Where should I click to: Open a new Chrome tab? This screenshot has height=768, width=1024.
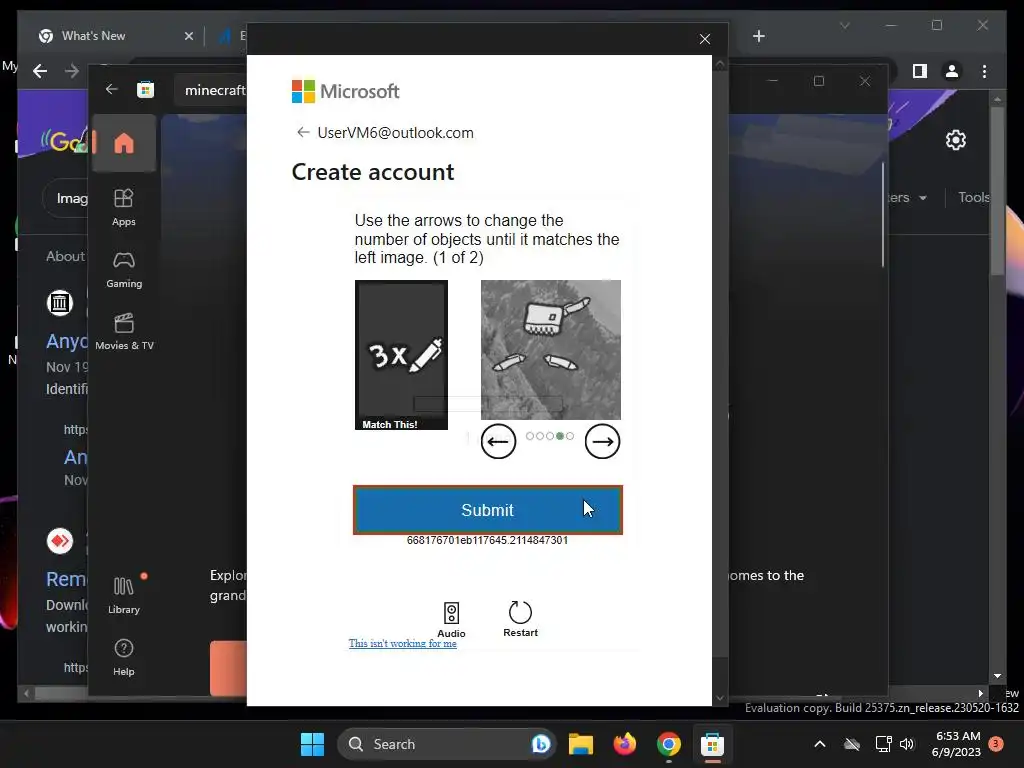758,36
